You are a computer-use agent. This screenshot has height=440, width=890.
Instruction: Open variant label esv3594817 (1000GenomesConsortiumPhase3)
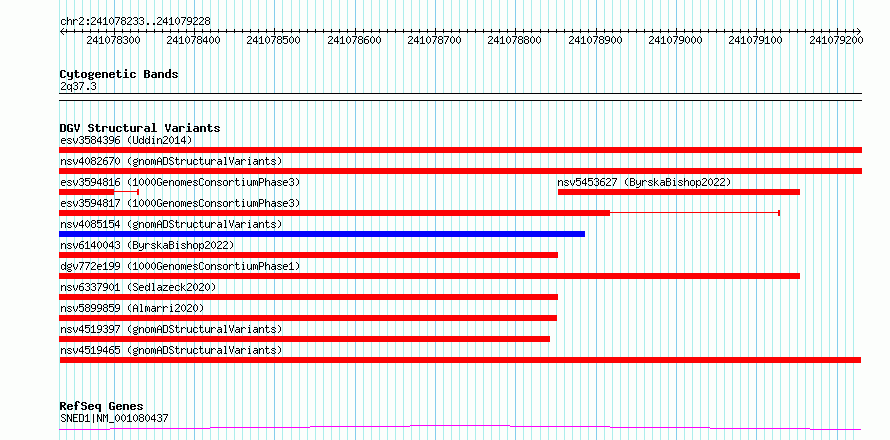(180, 203)
